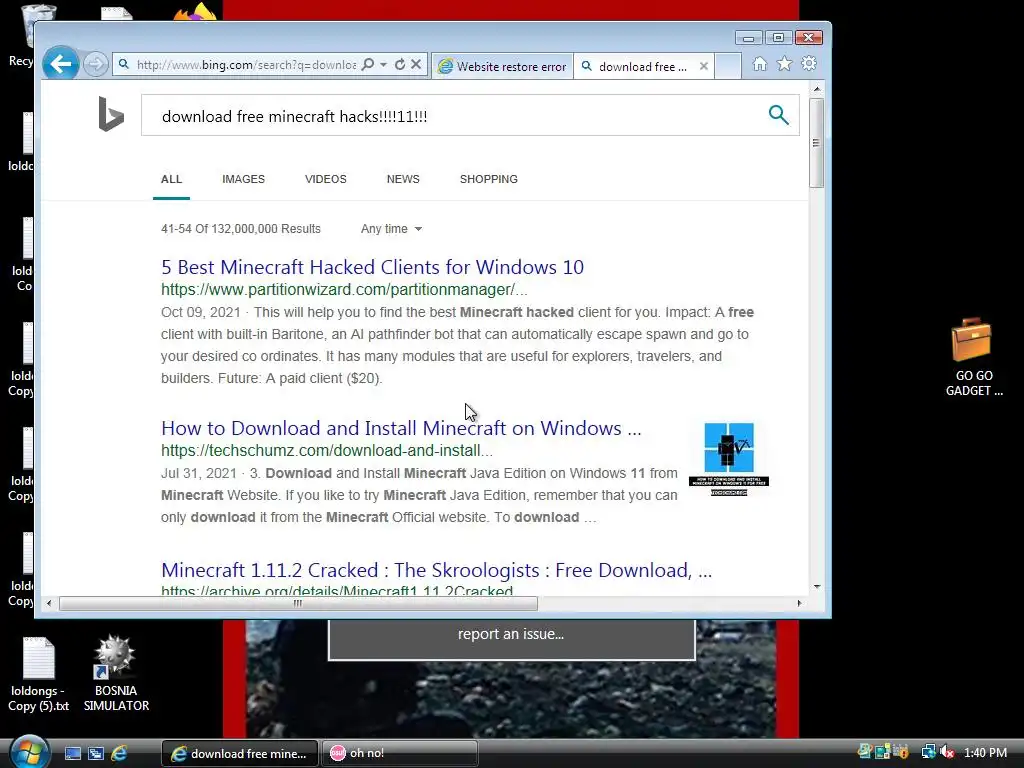Click the horizontal scrollbar thumb
Viewport: 1024px width, 768px height.
tap(298, 603)
